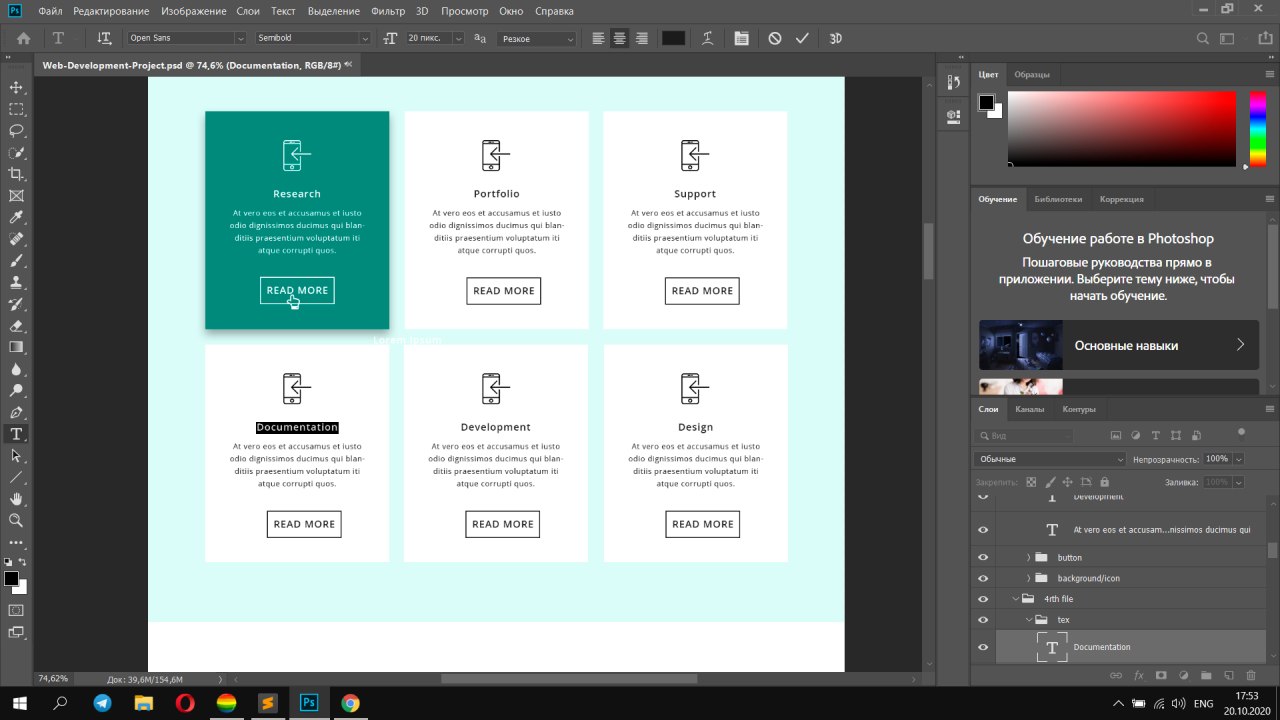Screen dimensions: 1280x720
Task: Hide the 4rth file group
Action: (983, 599)
